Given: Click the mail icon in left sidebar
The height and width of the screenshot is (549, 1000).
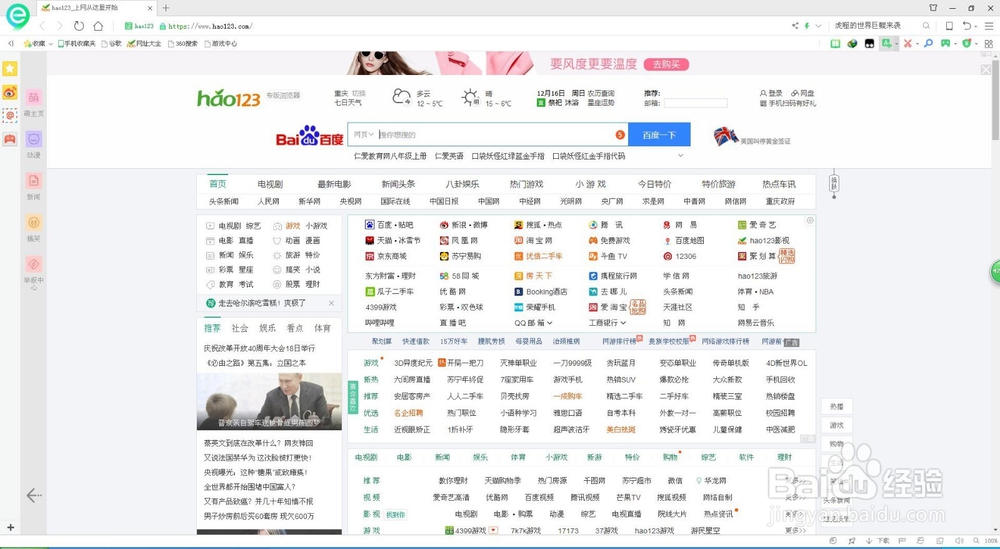Looking at the screenshot, I should (10, 115).
